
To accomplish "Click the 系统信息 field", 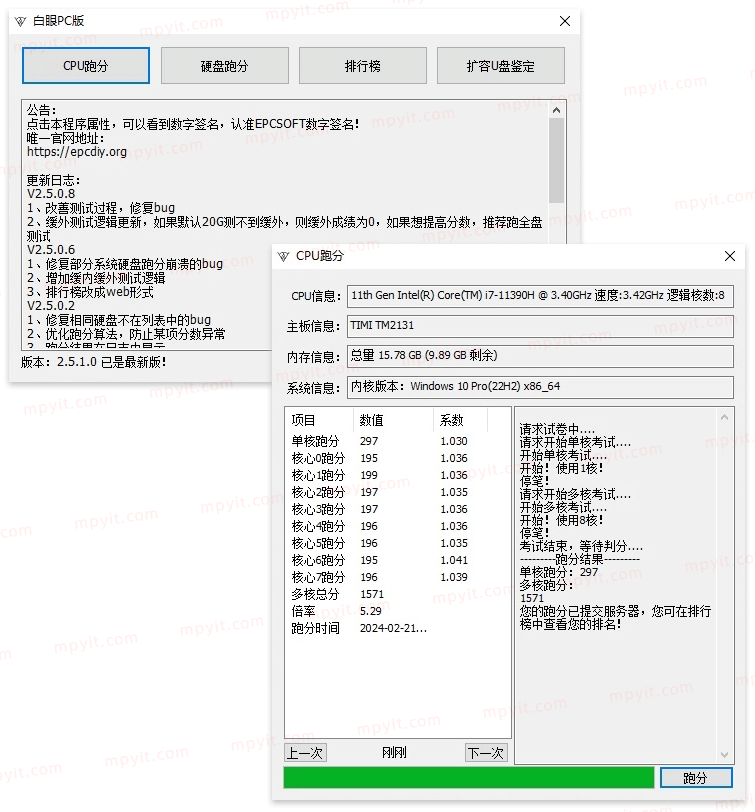I will 540,387.
